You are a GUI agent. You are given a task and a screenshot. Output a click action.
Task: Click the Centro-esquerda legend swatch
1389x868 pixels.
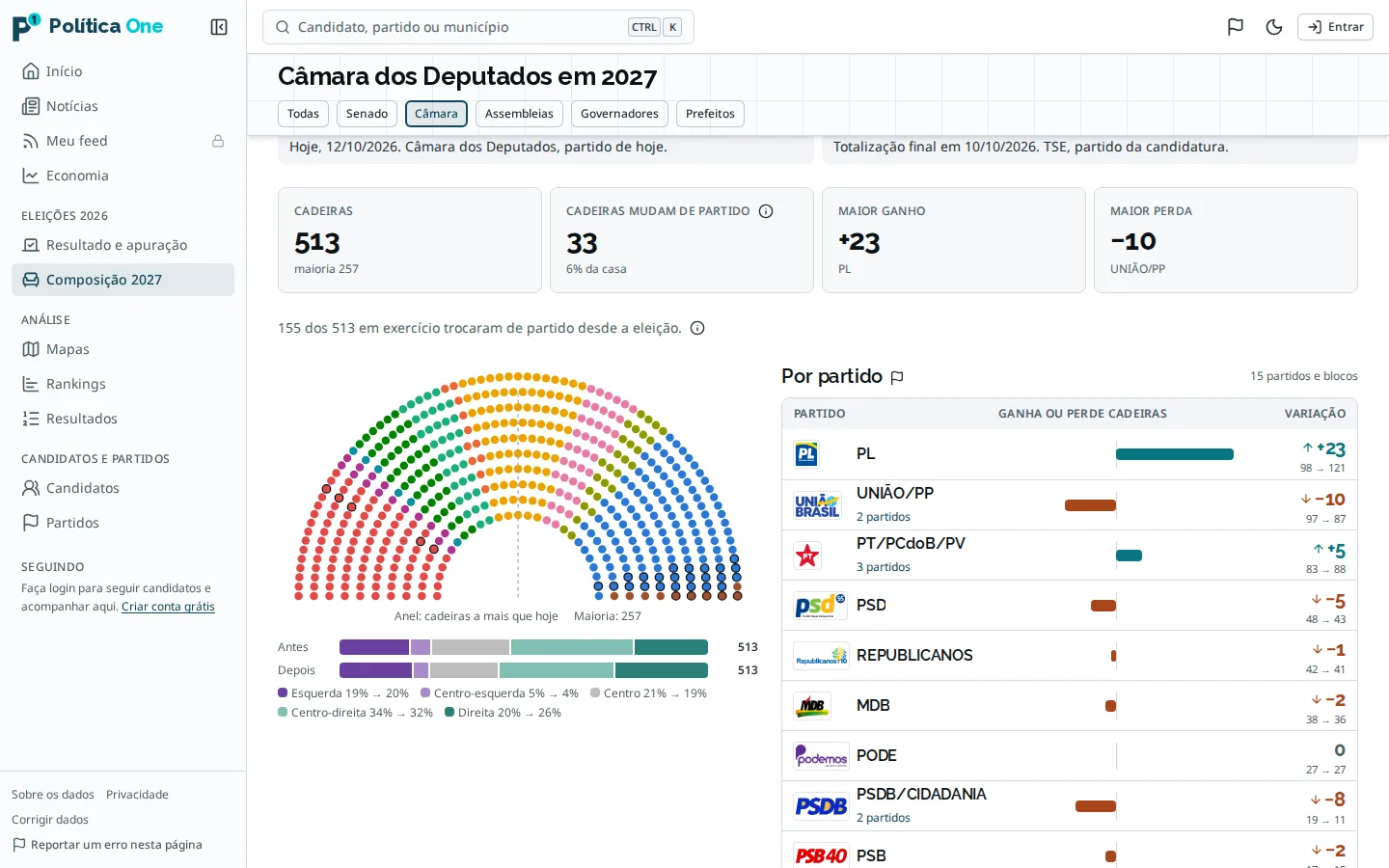click(425, 692)
